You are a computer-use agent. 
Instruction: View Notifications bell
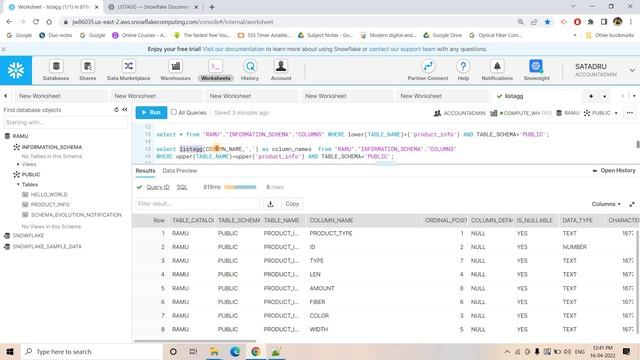click(497, 70)
